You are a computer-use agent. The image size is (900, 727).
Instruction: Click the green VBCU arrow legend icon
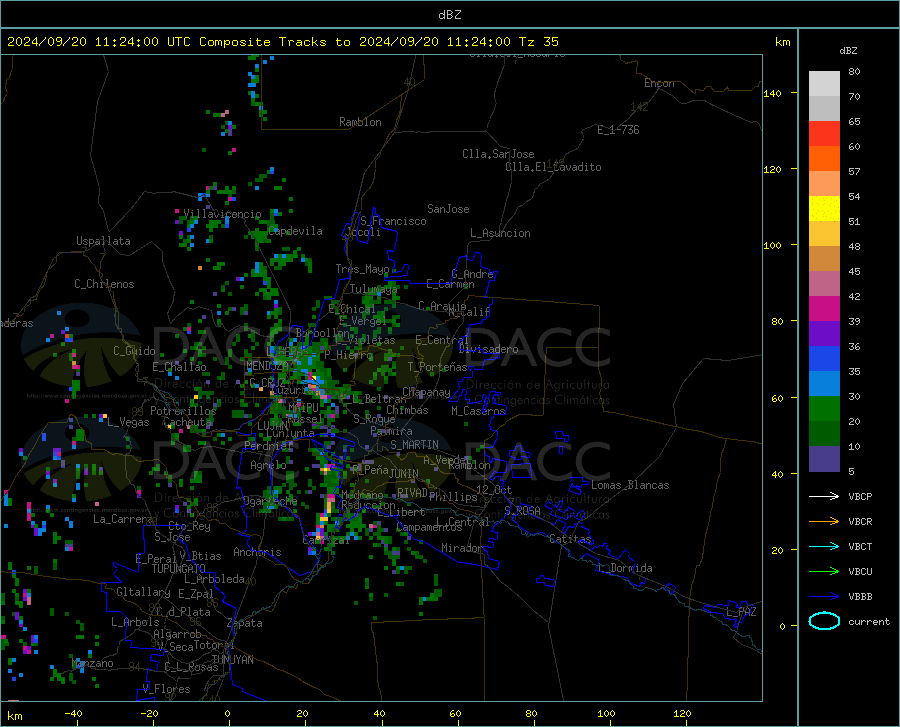824,572
